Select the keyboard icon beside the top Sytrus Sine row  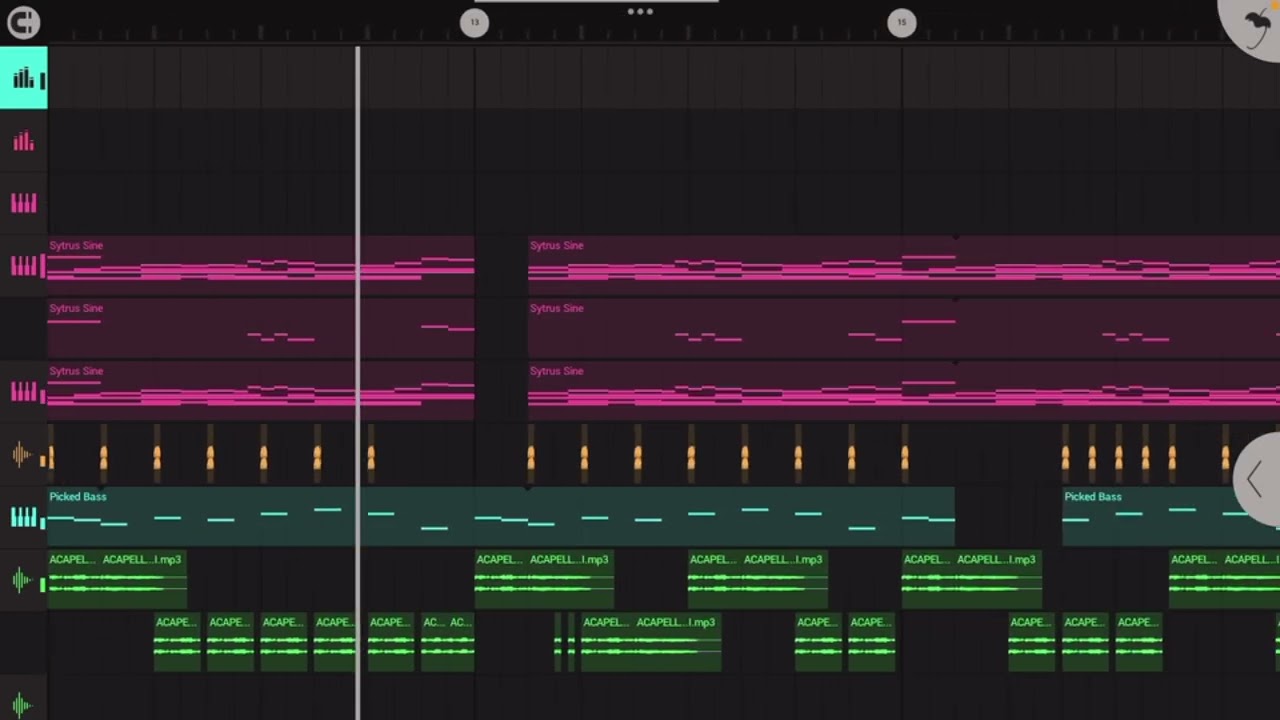23,266
